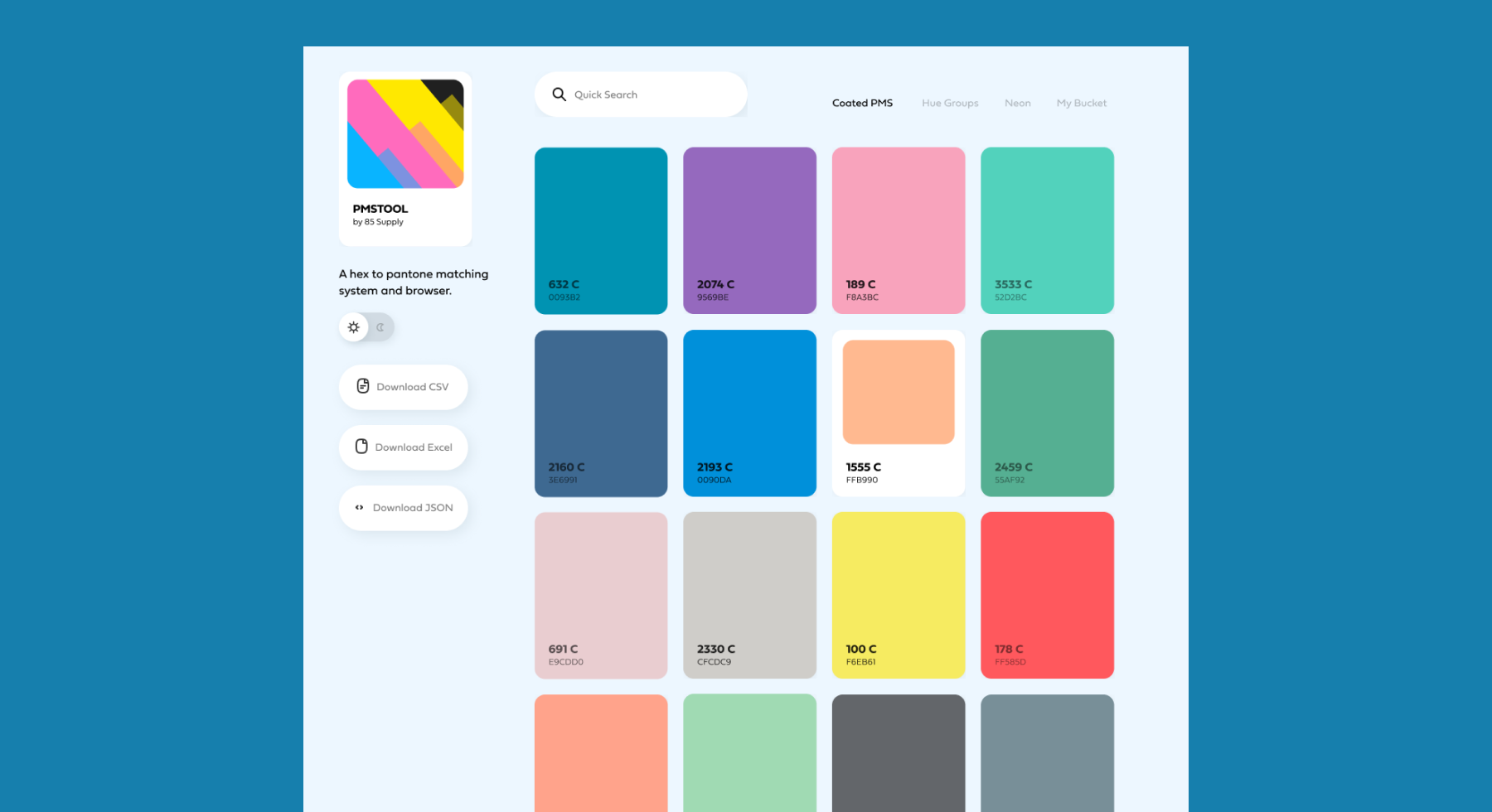Open the 100 C yellow swatch
The image size is (1492, 812).
pyautogui.click(x=899, y=595)
